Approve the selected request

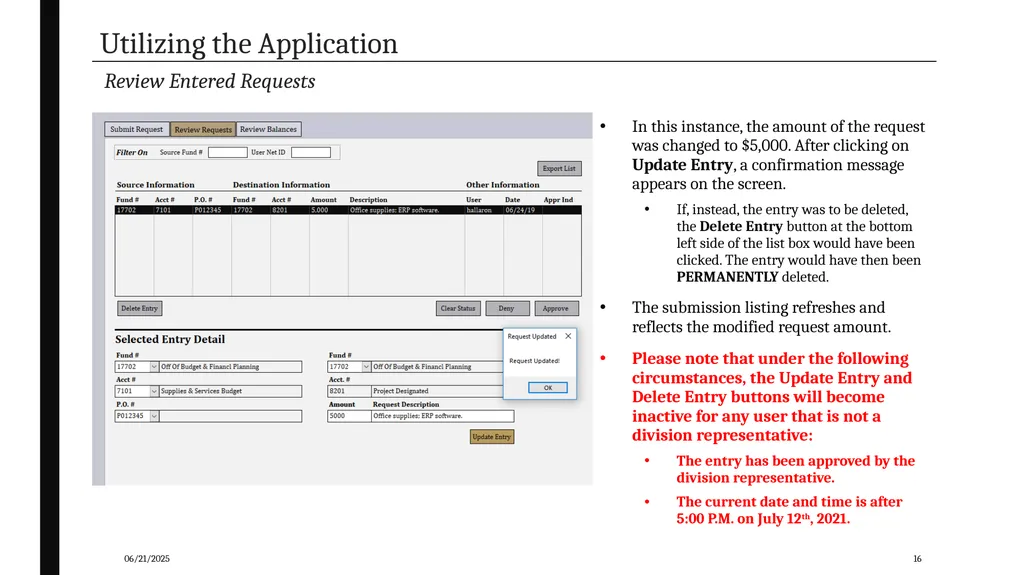point(556,308)
